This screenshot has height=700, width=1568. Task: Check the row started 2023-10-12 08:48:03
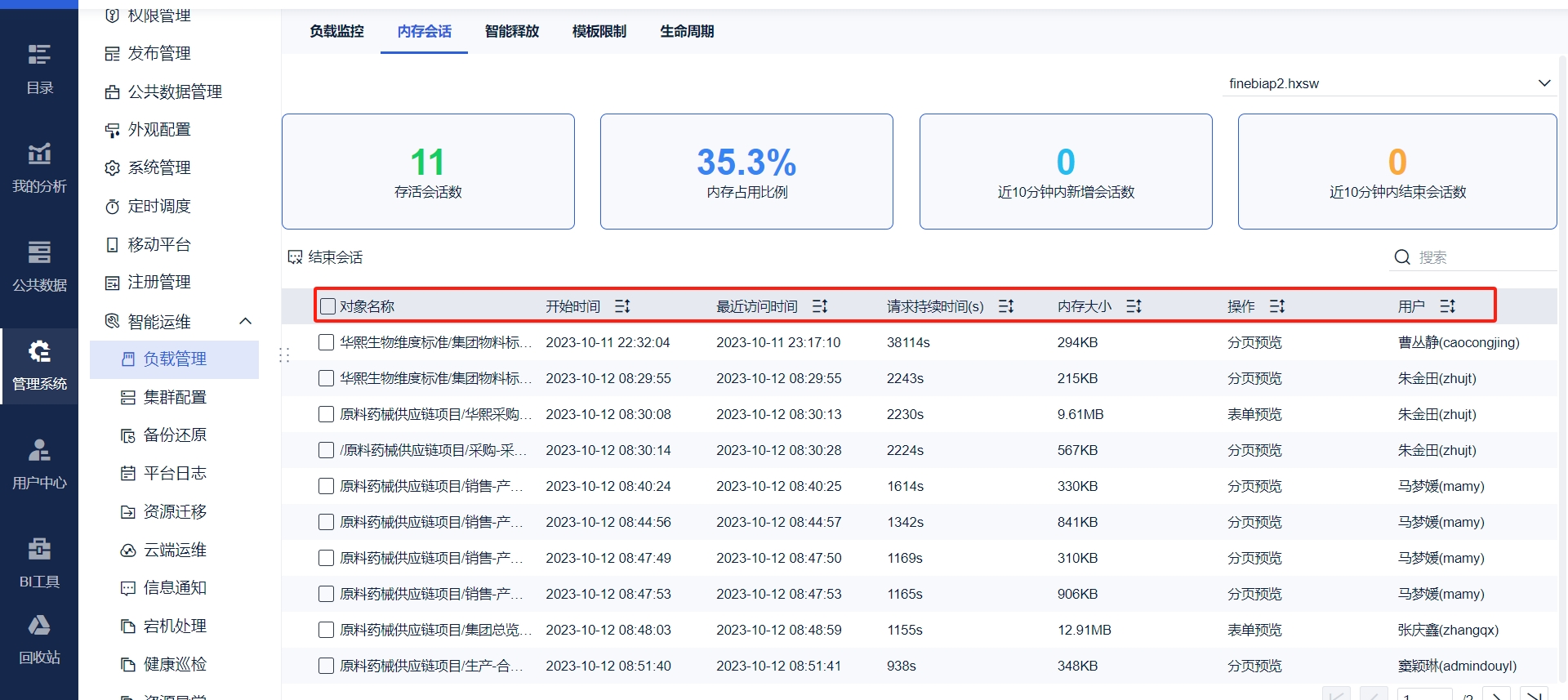point(326,630)
